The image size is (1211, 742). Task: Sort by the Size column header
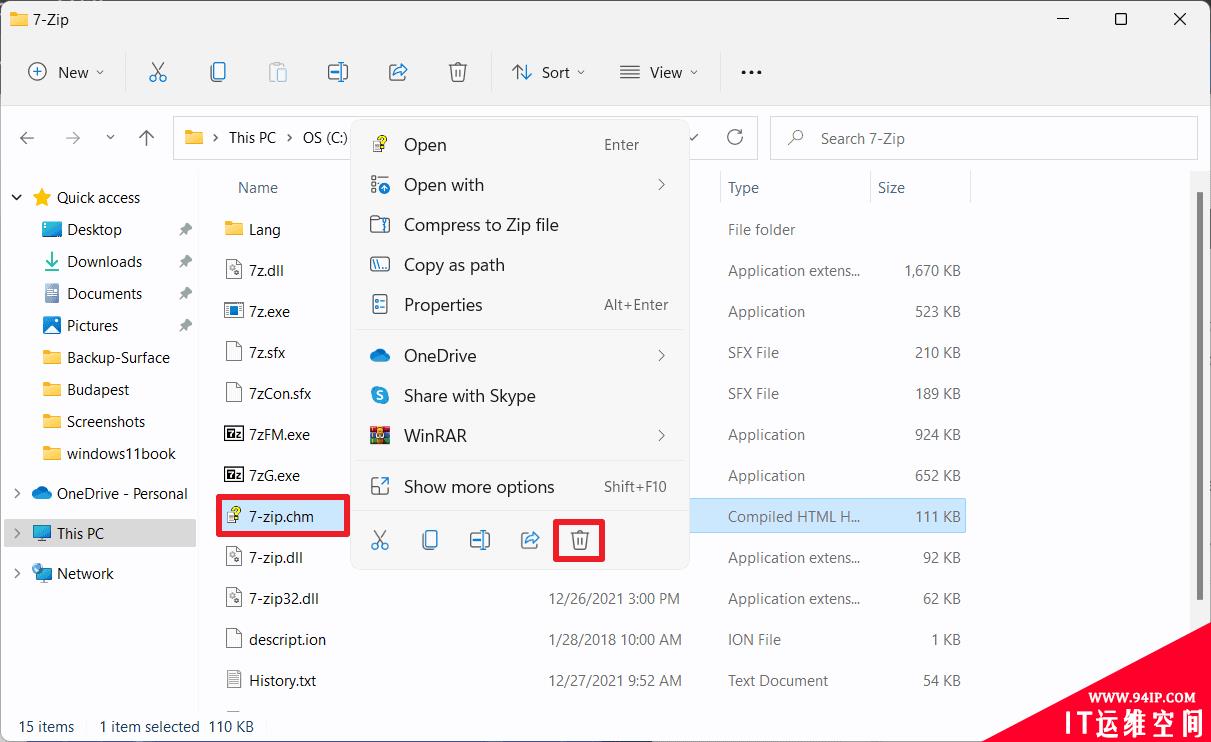click(x=891, y=188)
